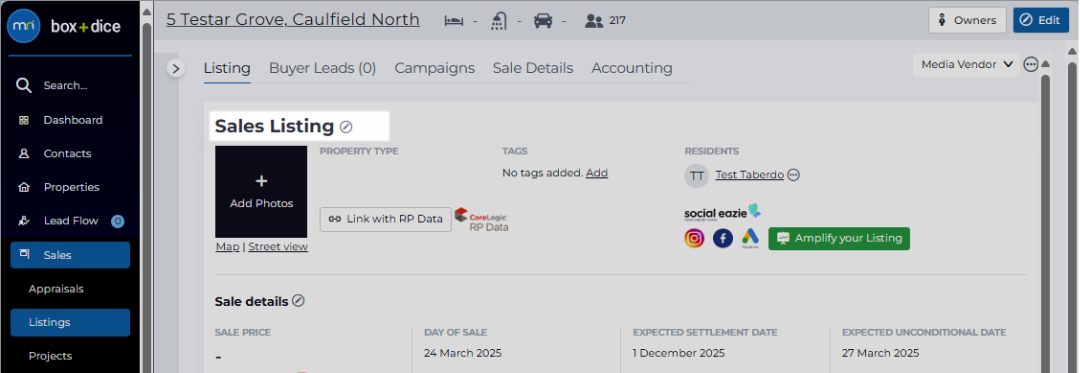Click the Google Ads icon
The width and height of the screenshot is (1080, 373).
(x=751, y=238)
